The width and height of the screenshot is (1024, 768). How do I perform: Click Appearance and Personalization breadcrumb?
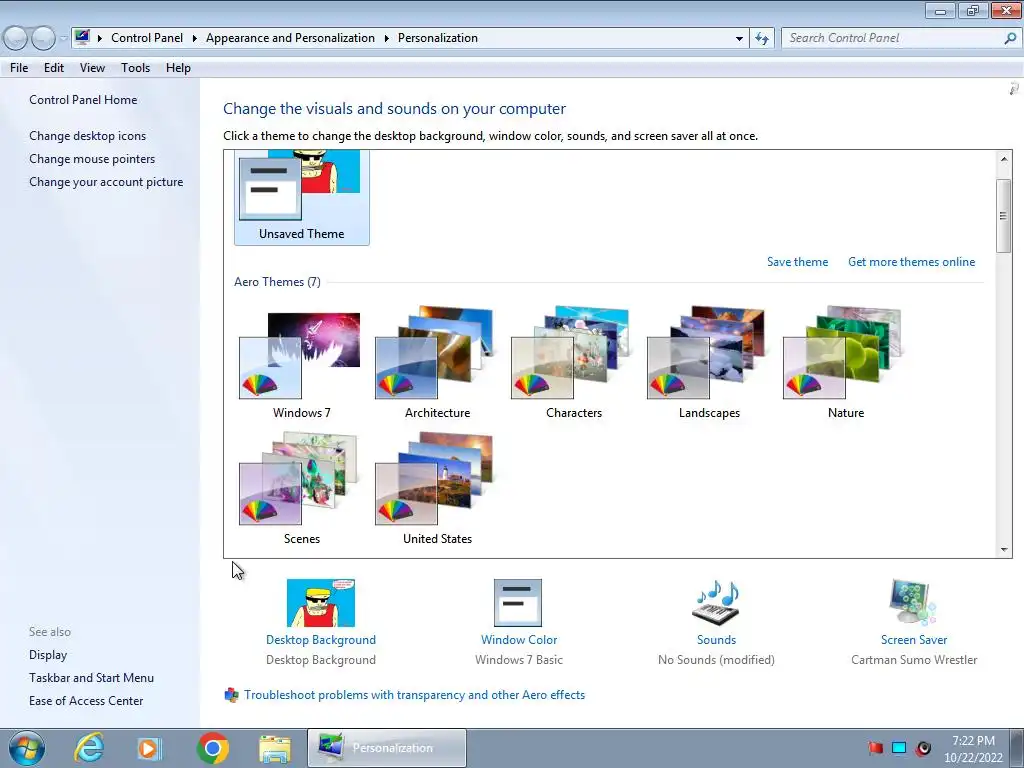tap(290, 38)
